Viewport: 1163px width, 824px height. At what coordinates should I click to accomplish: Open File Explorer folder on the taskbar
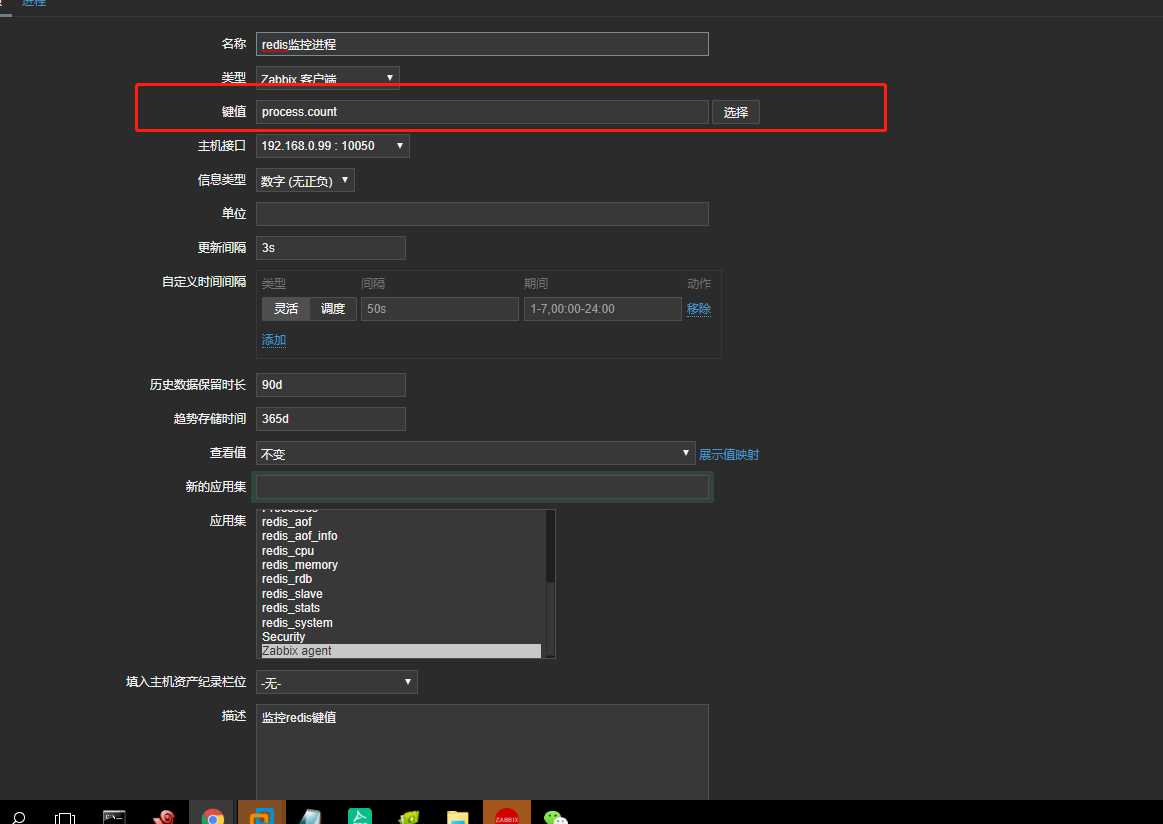pyautogui.click(x=458, y=817)
